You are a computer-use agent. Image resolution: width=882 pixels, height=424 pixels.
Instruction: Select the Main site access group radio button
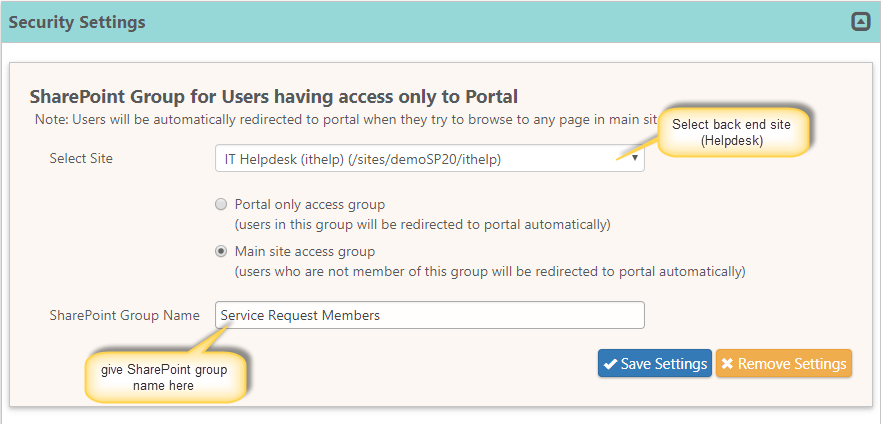pyautogui.click(x=221, y=251)
